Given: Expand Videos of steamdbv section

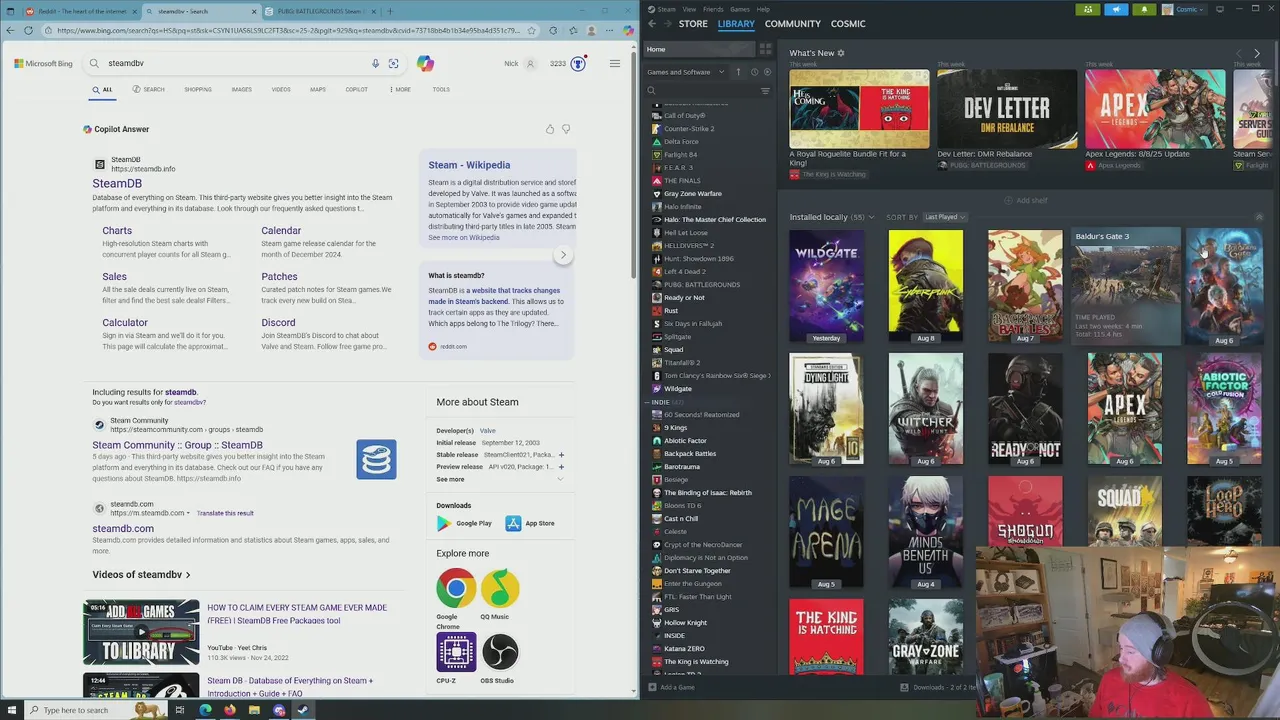Looking at the screenshot, I should point(141,575).
